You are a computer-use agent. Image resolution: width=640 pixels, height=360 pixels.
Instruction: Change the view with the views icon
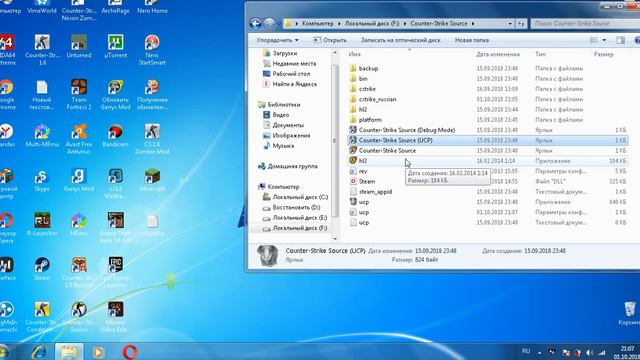594,40
